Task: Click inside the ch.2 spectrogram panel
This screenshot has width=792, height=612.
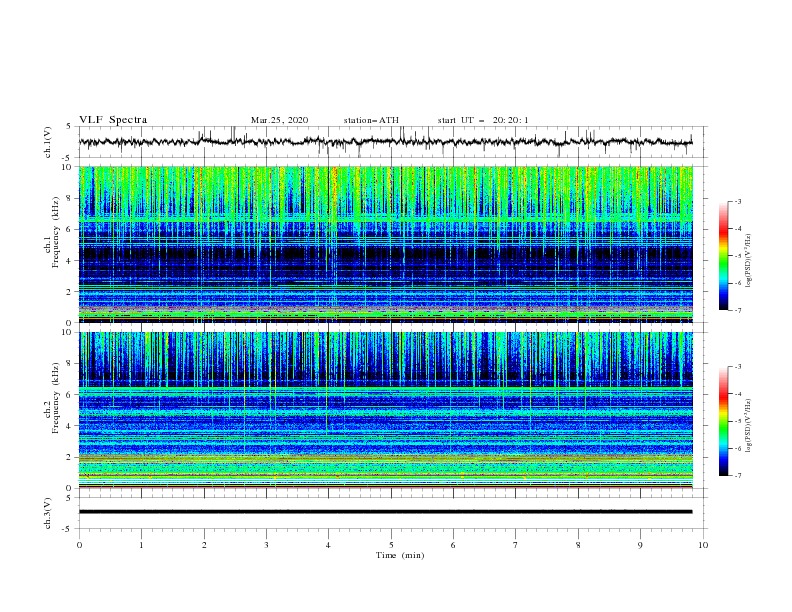Action: (385, 410)
